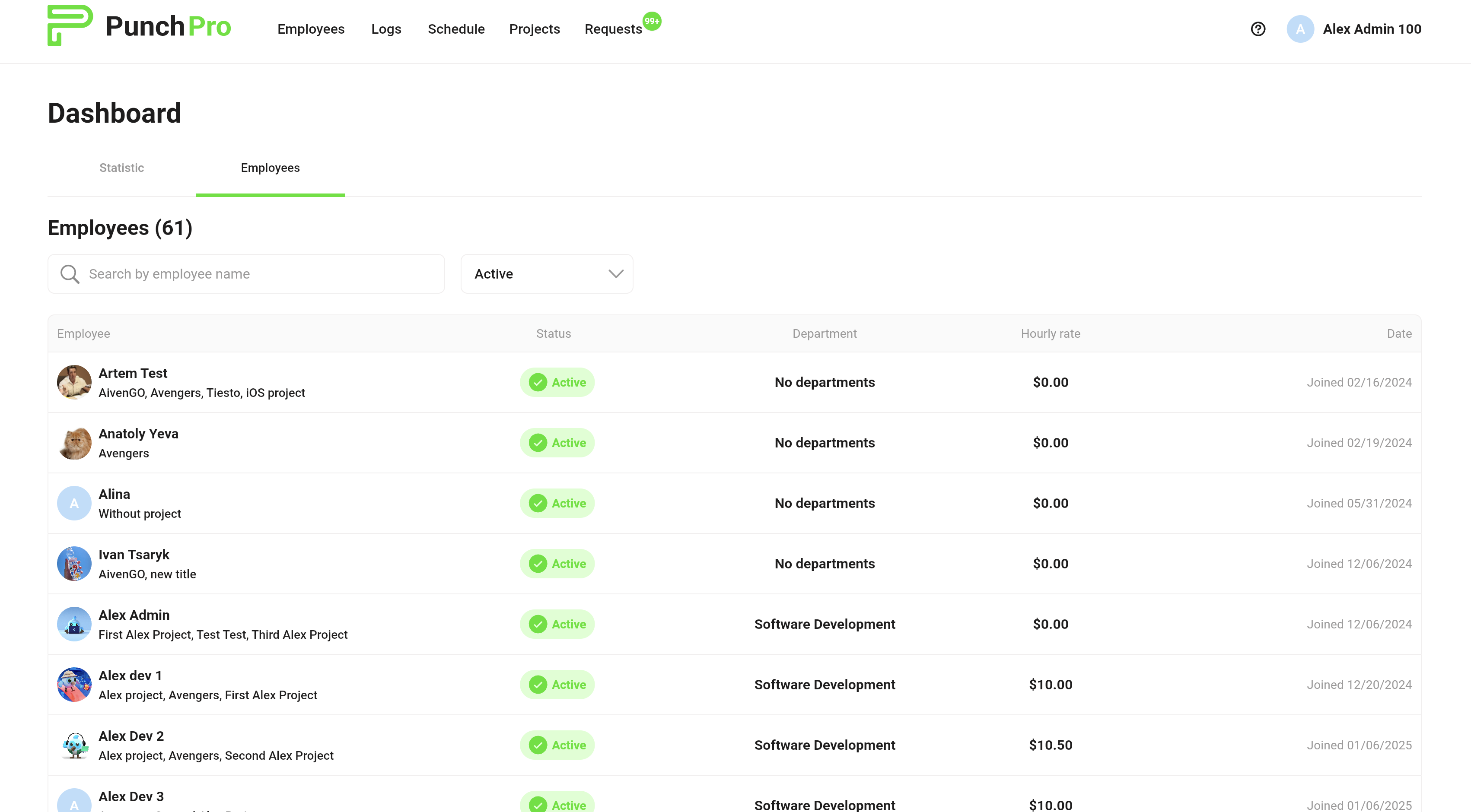Viewport: 1471px width, 812px height.
Task: Click the Requests 99+ notification badge
Action: [x=652, y=21]
